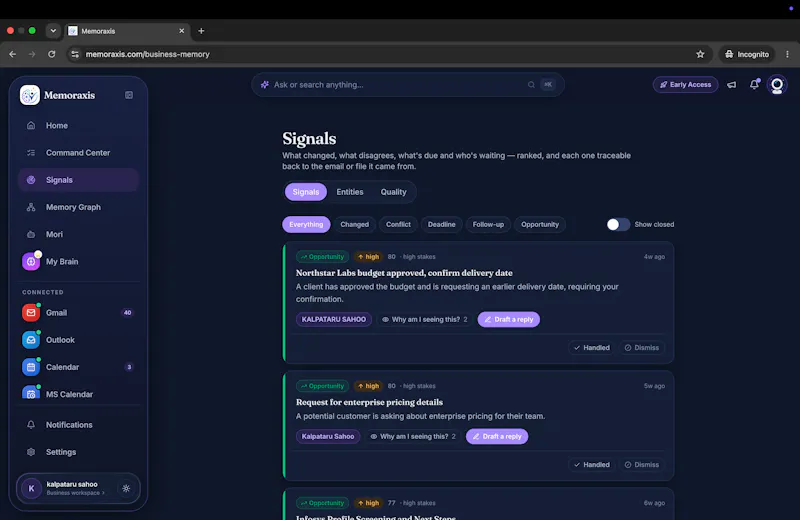Click Why am I seeing this on Northstar card

(x=425, y=319)
